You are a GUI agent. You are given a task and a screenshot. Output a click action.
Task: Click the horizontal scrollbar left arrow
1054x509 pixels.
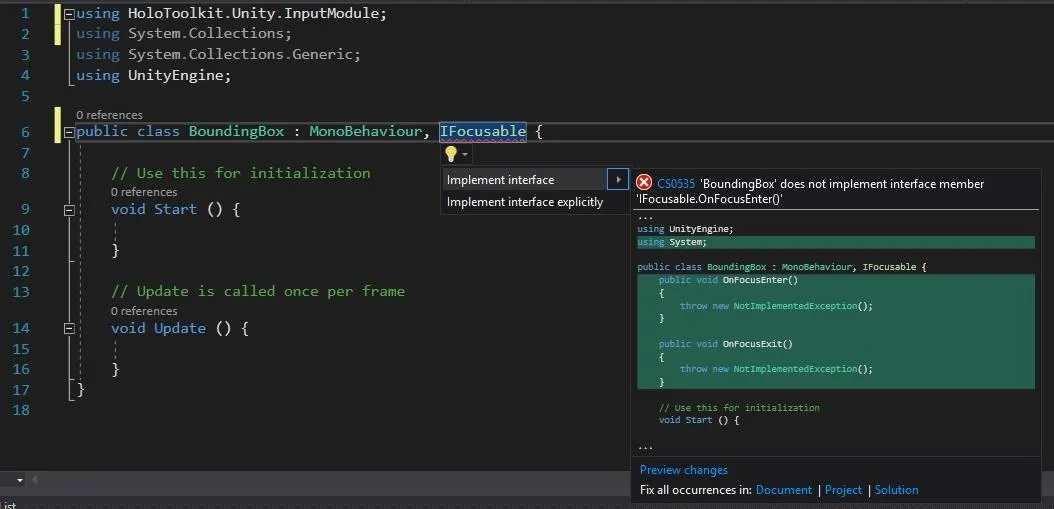tap(34, 480)
